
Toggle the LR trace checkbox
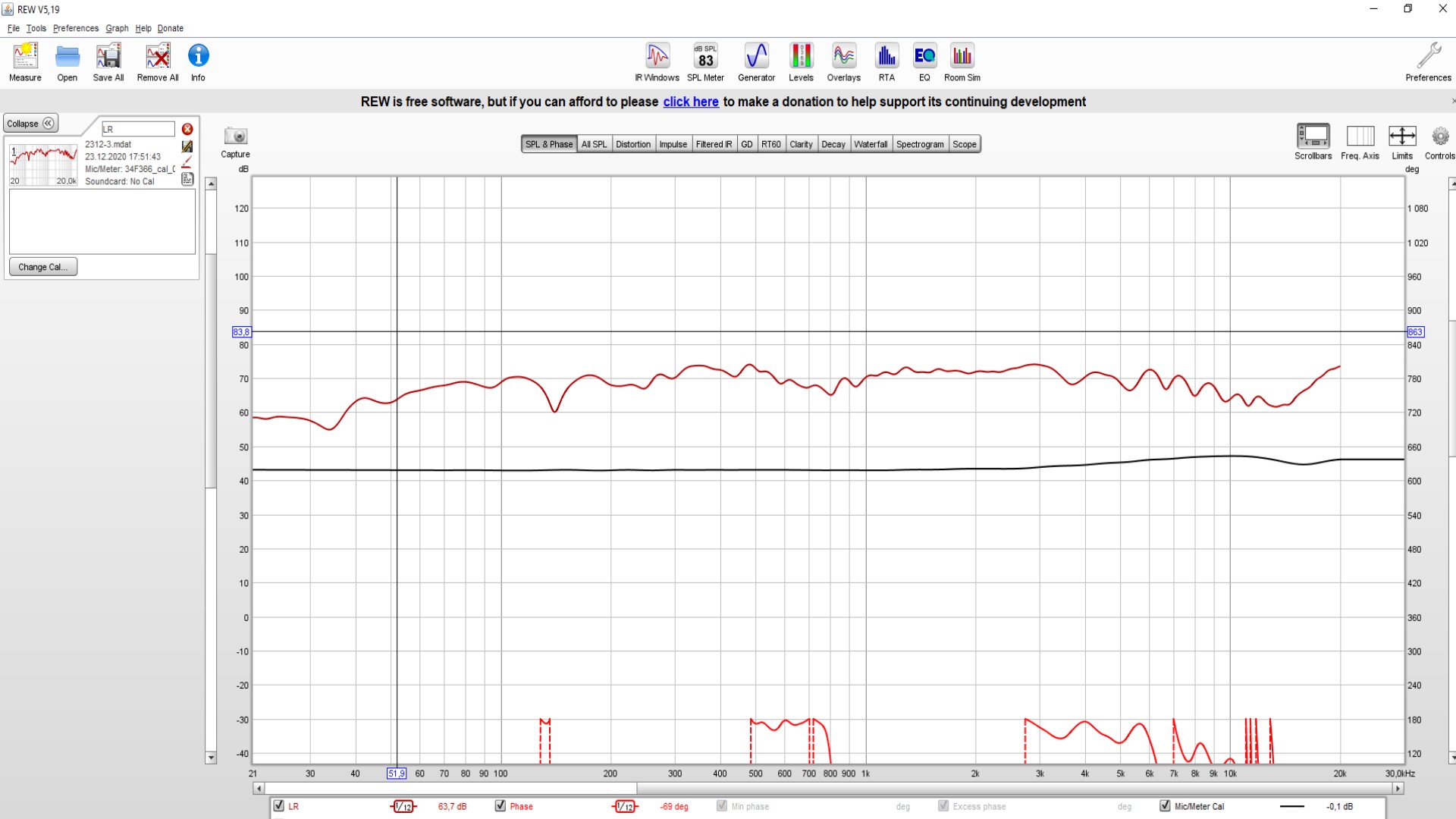pyautogui.click(x=279, y=805)
